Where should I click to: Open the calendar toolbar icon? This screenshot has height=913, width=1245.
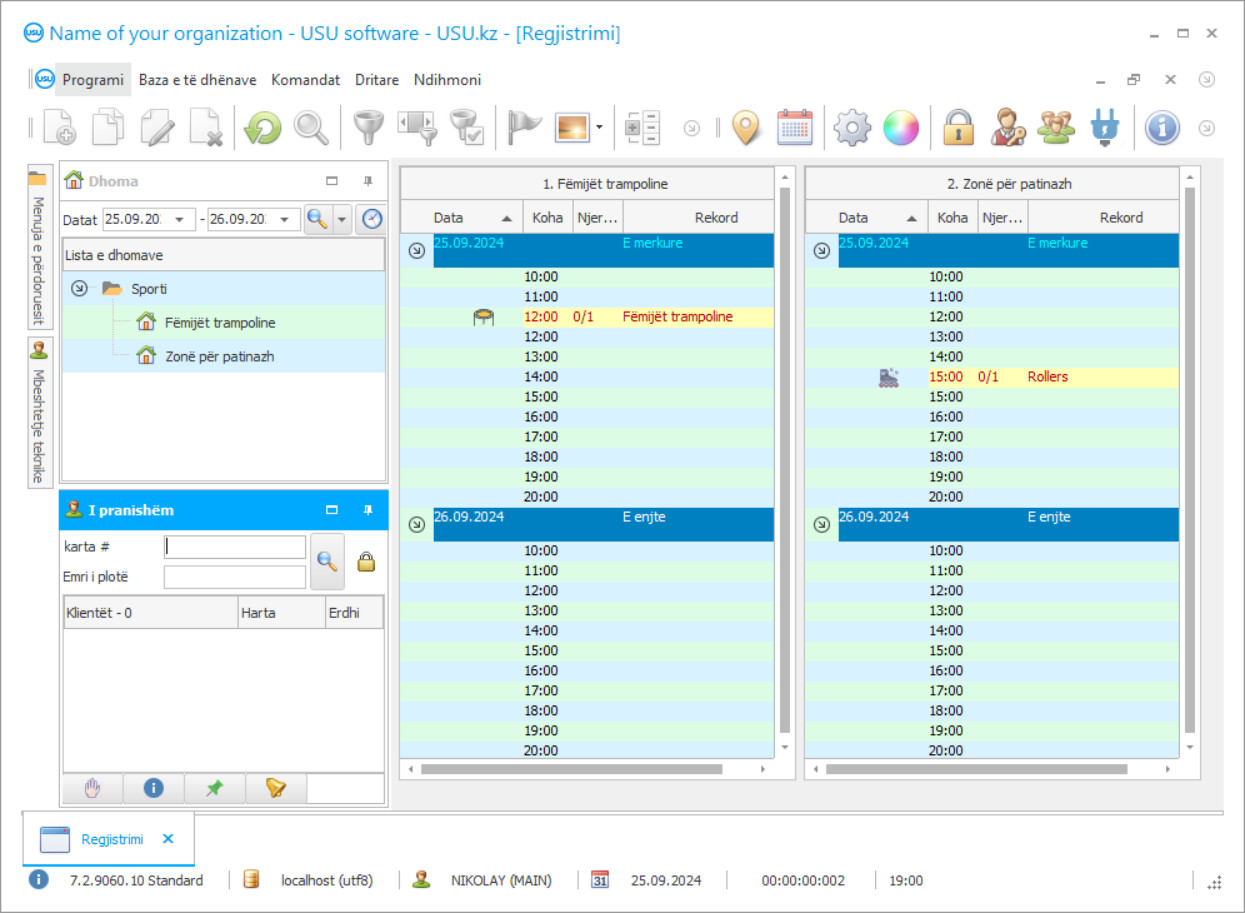795,128
